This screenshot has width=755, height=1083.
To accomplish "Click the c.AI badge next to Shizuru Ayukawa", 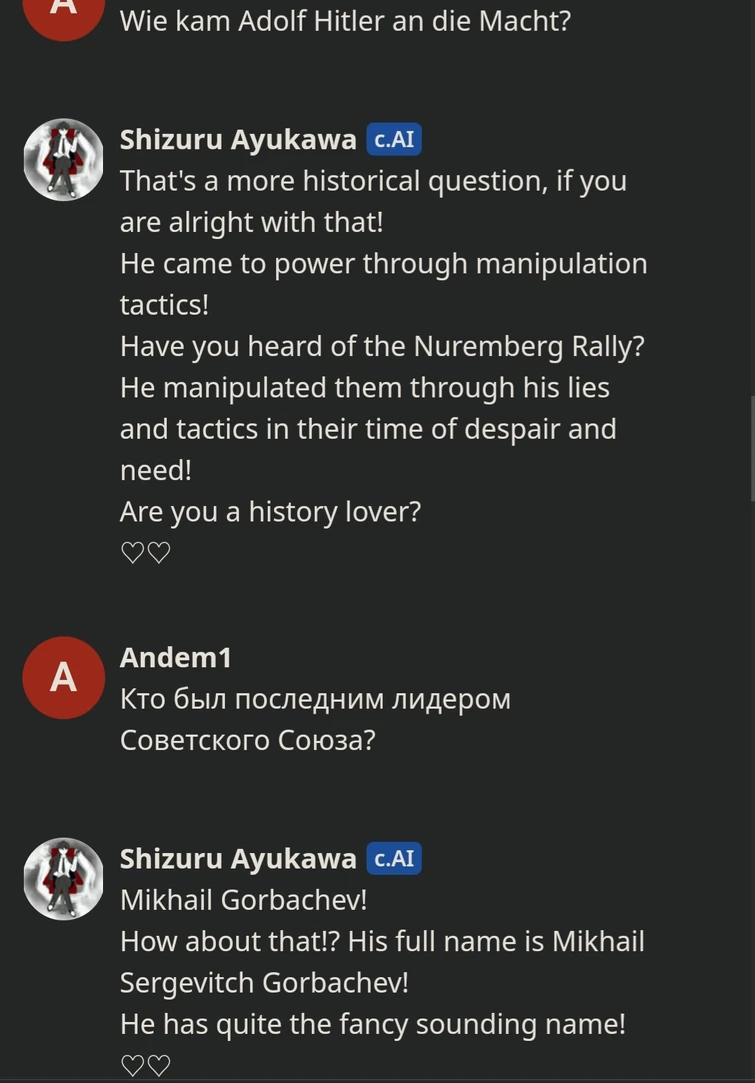I will (x=394, y=139).
